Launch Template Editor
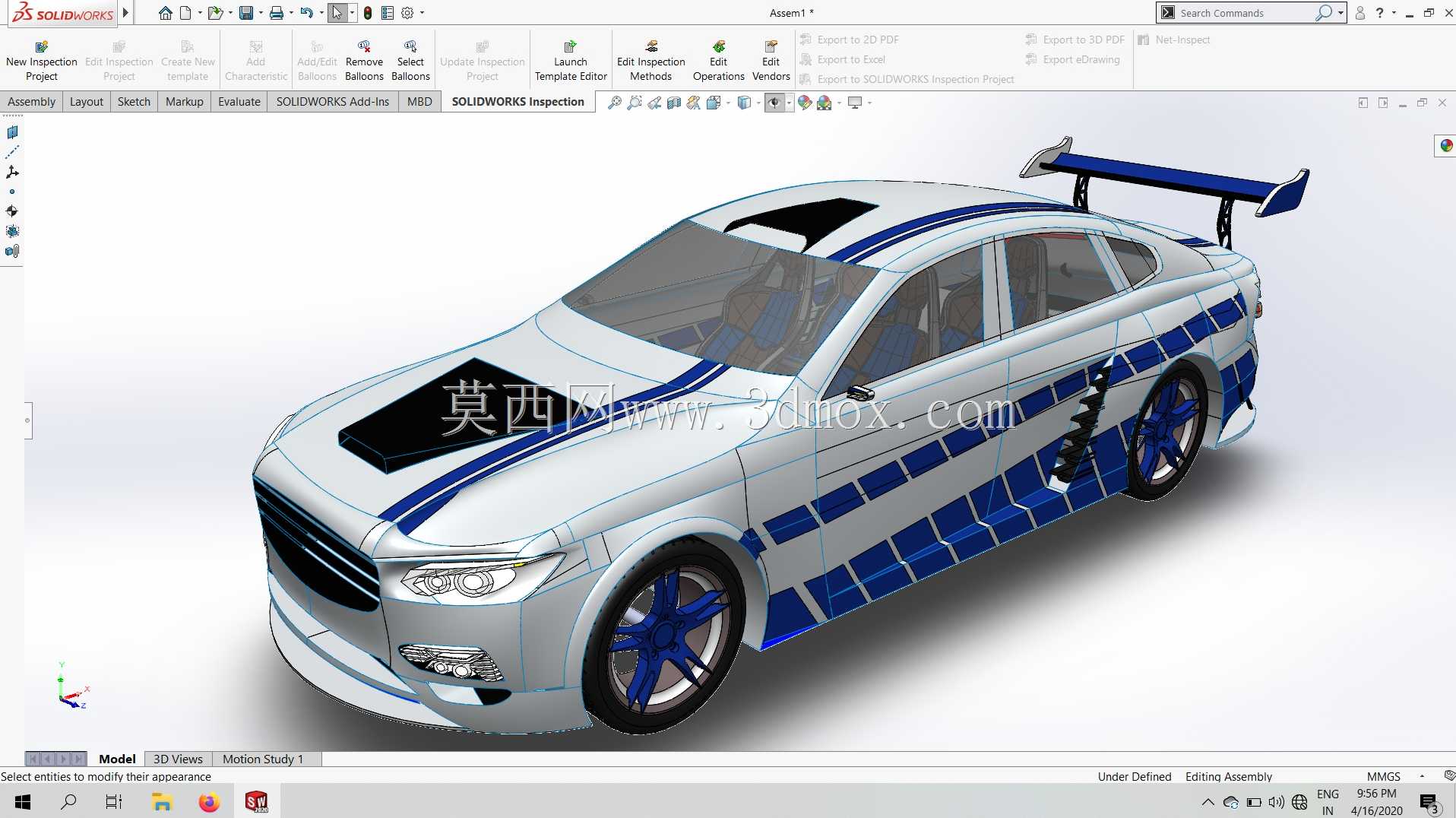 (x=571, y=61)
